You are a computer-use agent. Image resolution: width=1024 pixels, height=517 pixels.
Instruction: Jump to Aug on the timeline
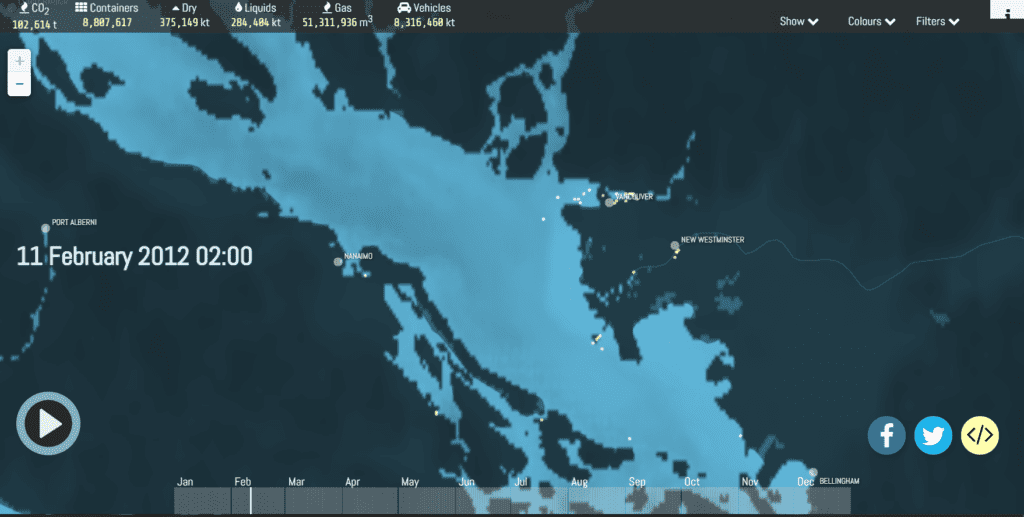tap(579, 482)
